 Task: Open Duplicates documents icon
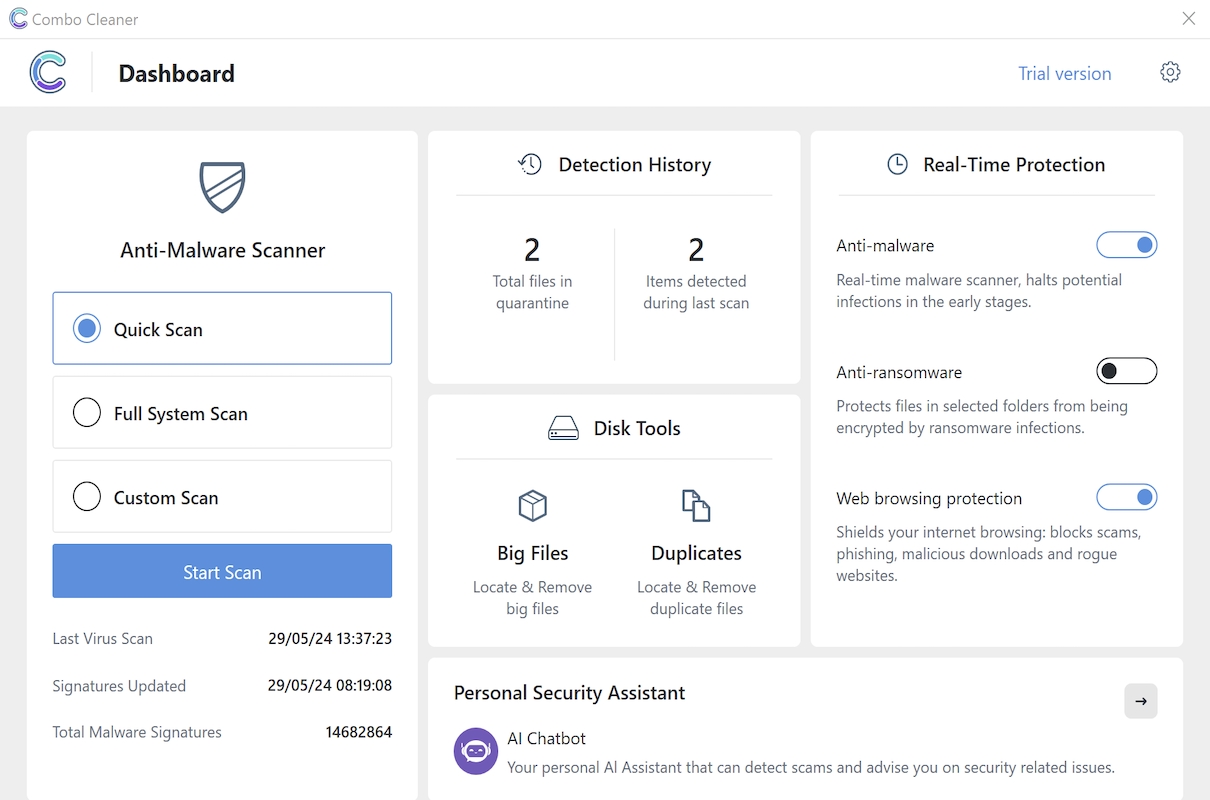click(696, 505)
